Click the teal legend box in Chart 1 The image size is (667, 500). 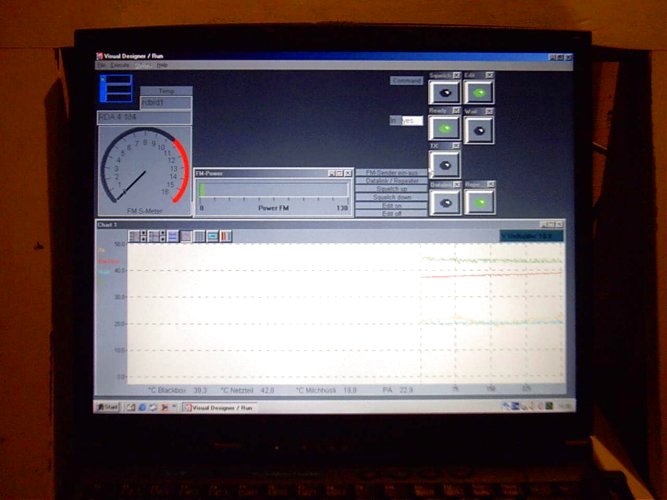(x=531, y=236)
